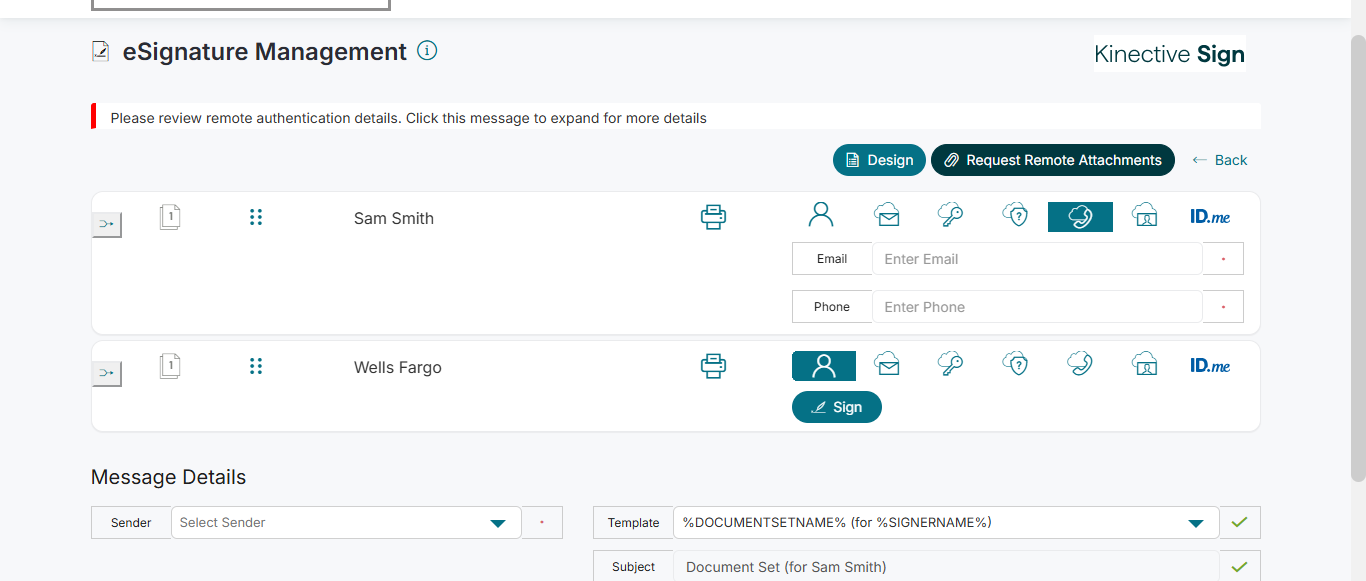
Task: Select ID.me verification for Wells Fargo
Action: tap(1210, 365)
